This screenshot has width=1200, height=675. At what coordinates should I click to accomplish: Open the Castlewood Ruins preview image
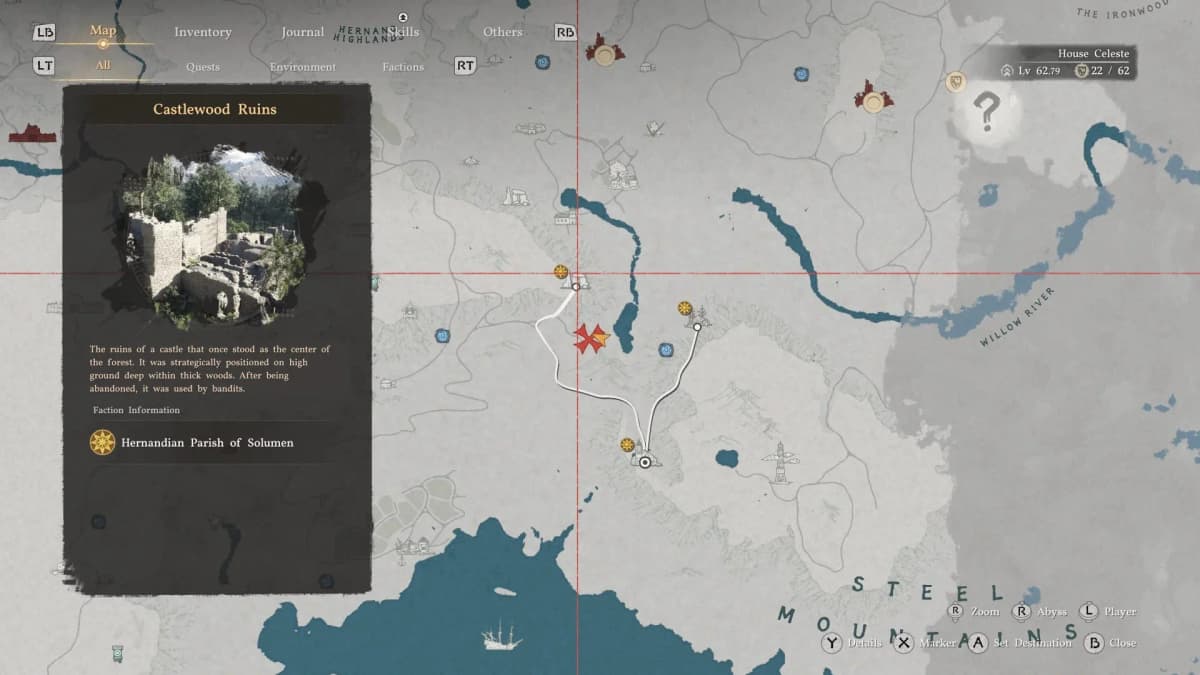[x=216, y=236]
